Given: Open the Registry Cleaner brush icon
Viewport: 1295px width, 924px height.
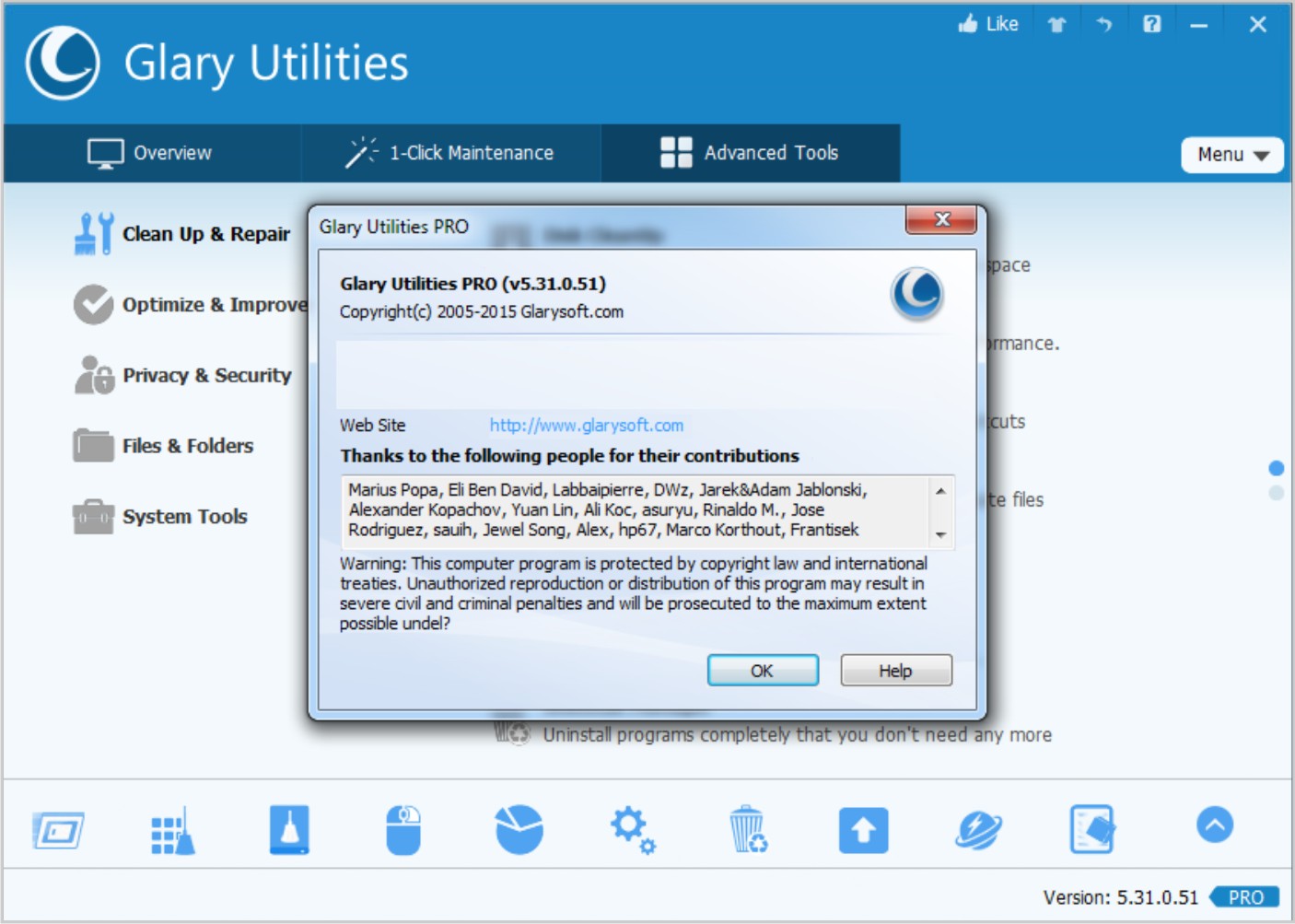Looking at the screenshot, I should point(174,829).
